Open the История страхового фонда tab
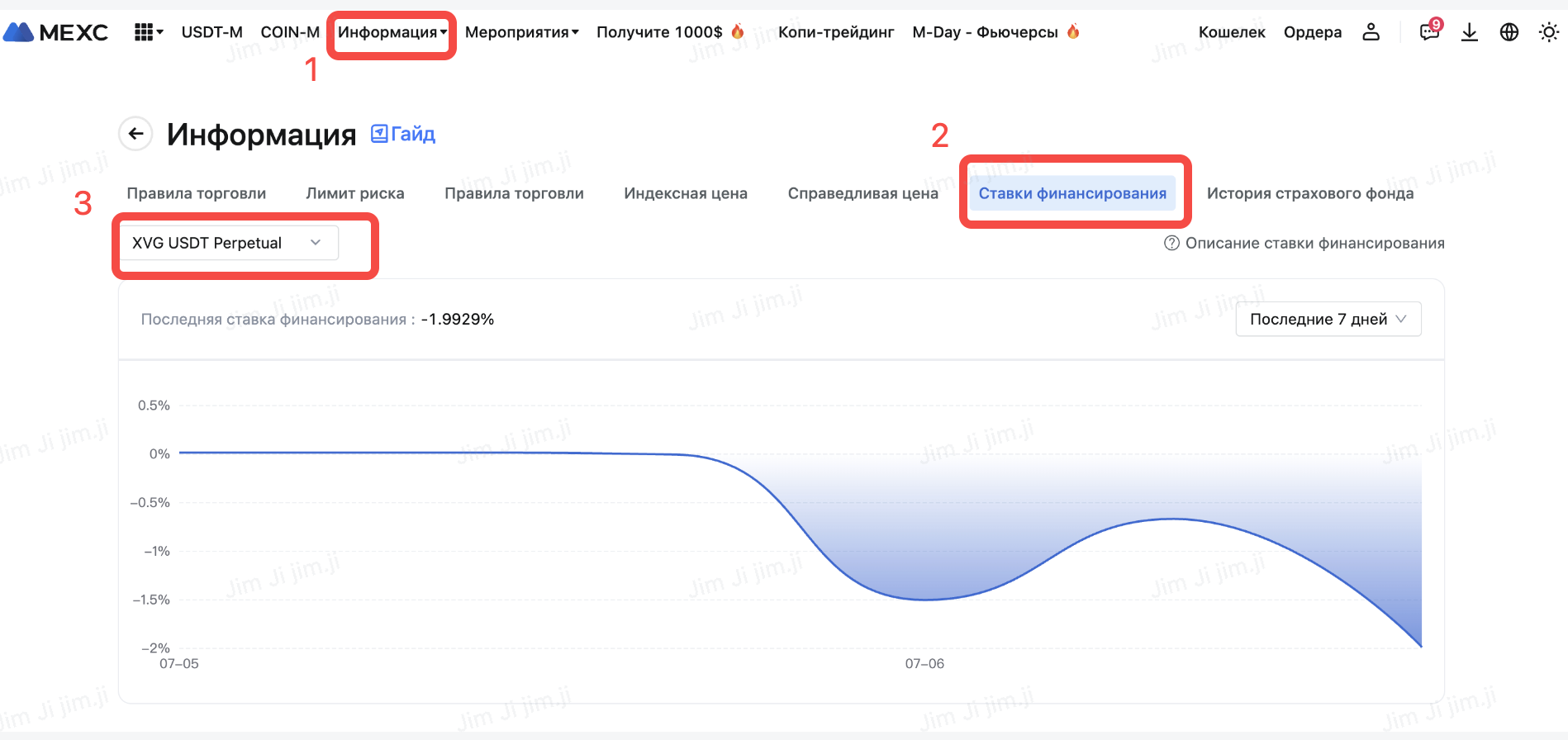Viewport: 1568px width, 740px height. (1309, 193)
